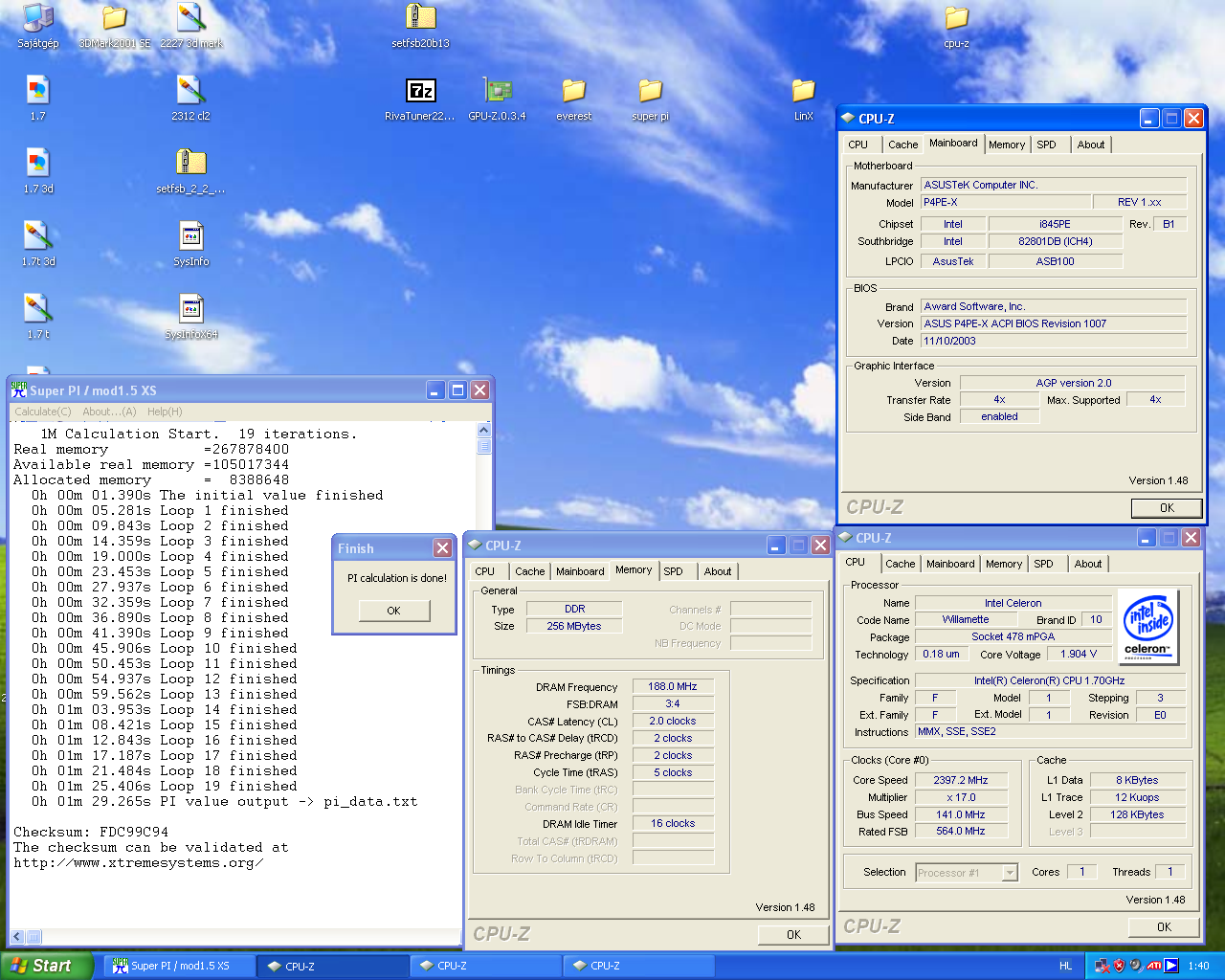
Task: Switch to Super PI taskbar button
Action: (179, 966)
